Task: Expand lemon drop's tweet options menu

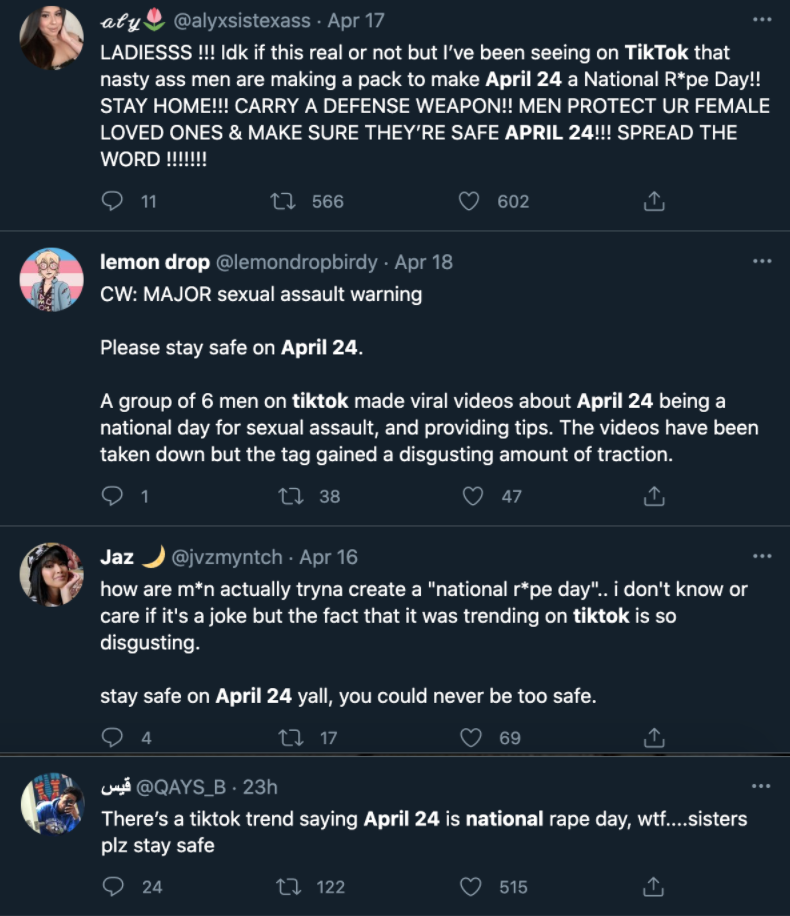Action: tap(762, 262)
